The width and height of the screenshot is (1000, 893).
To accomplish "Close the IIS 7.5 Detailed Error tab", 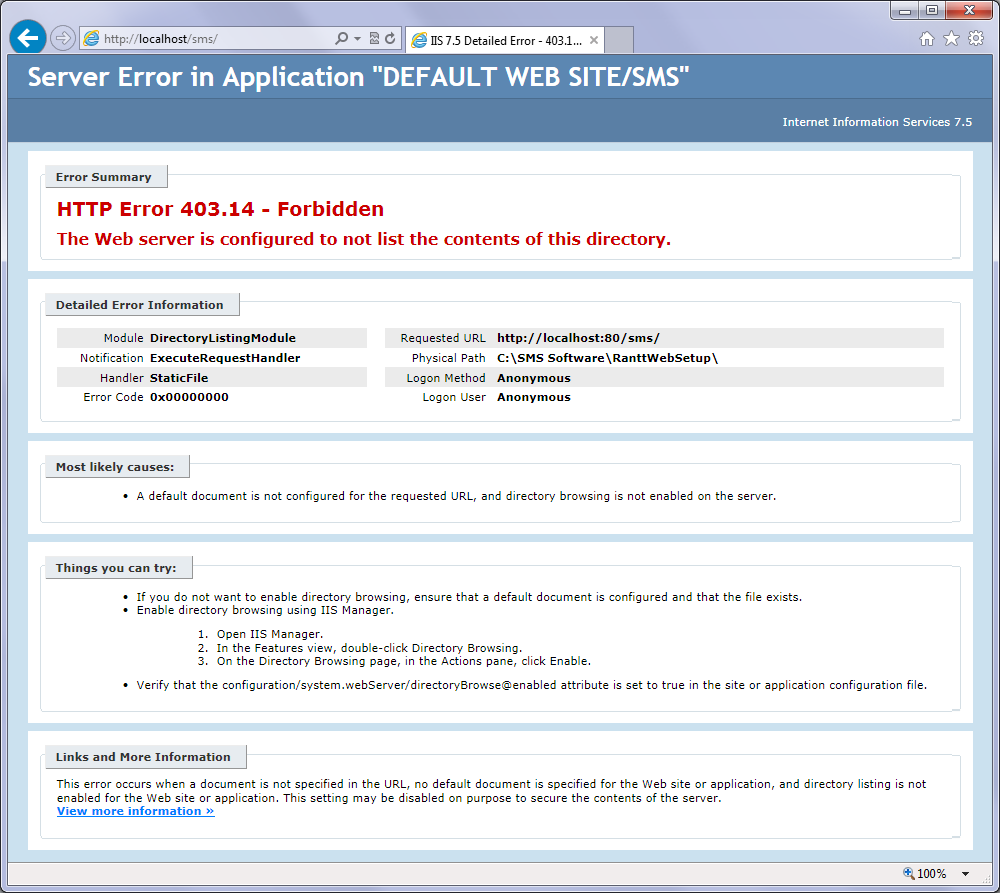I will (594, 40).
